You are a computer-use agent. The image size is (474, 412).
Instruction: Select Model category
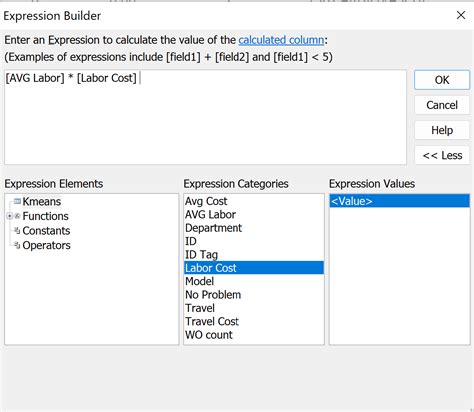click(254, 281)
